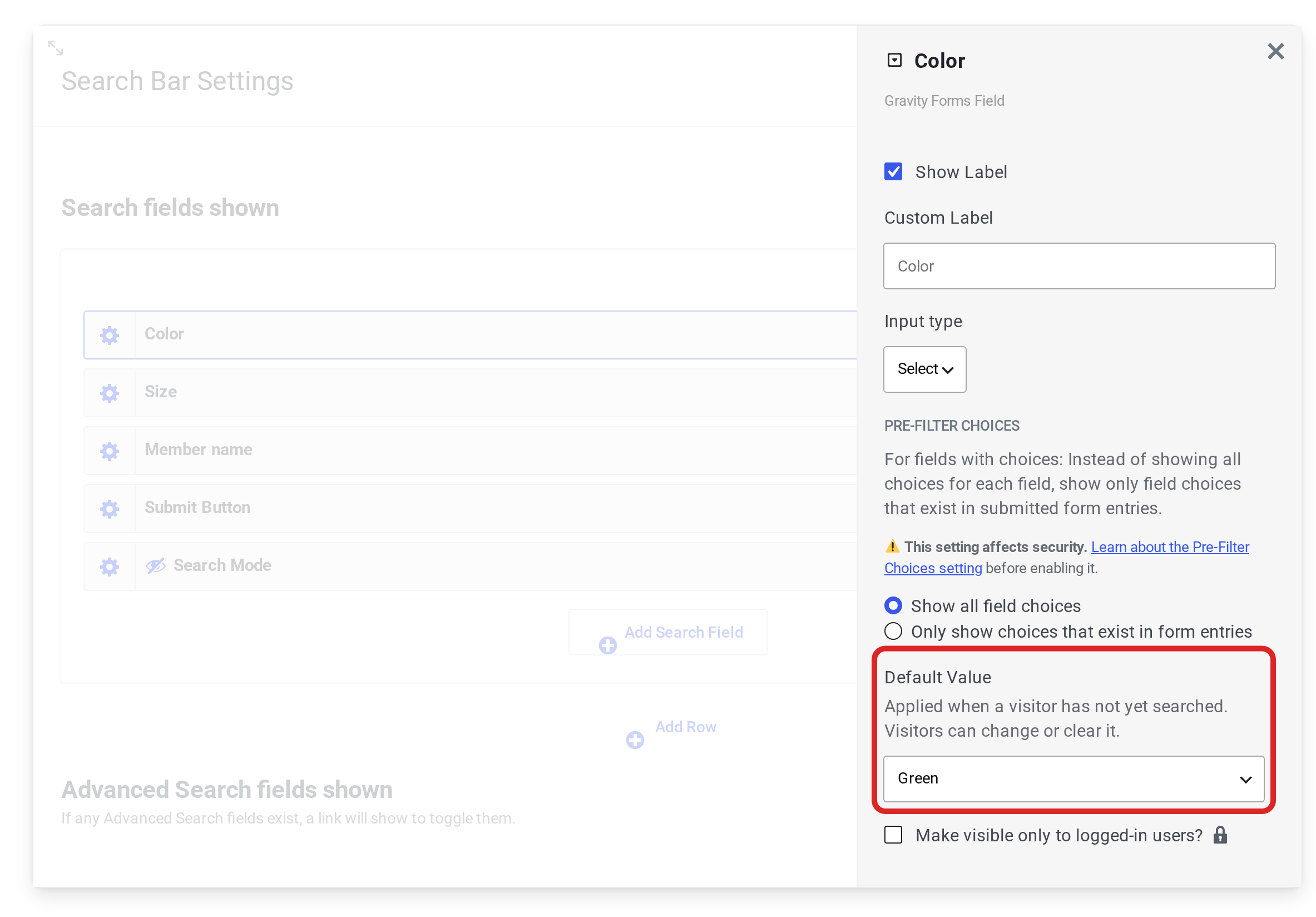
Task: Click the PRE-FILTER CHOICES section heading
Action: (x=952, y=426)
